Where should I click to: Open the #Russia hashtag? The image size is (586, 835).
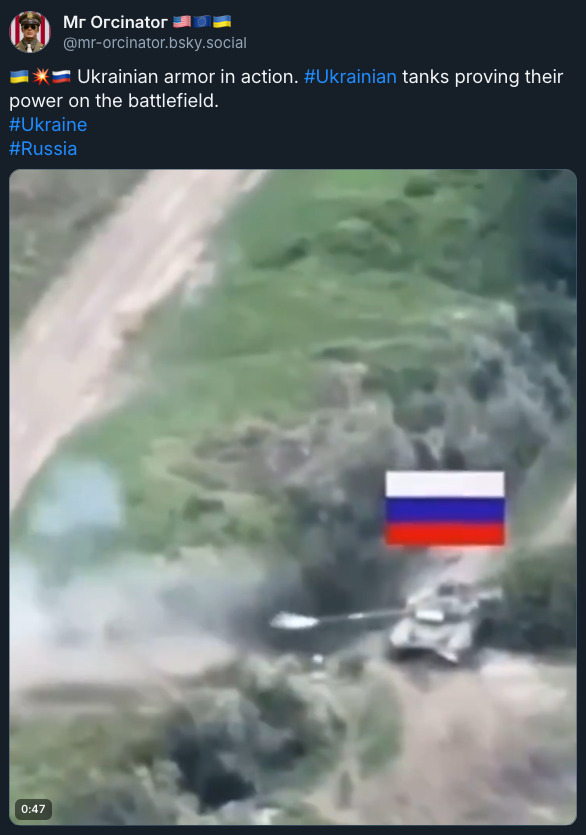point(43,149)
